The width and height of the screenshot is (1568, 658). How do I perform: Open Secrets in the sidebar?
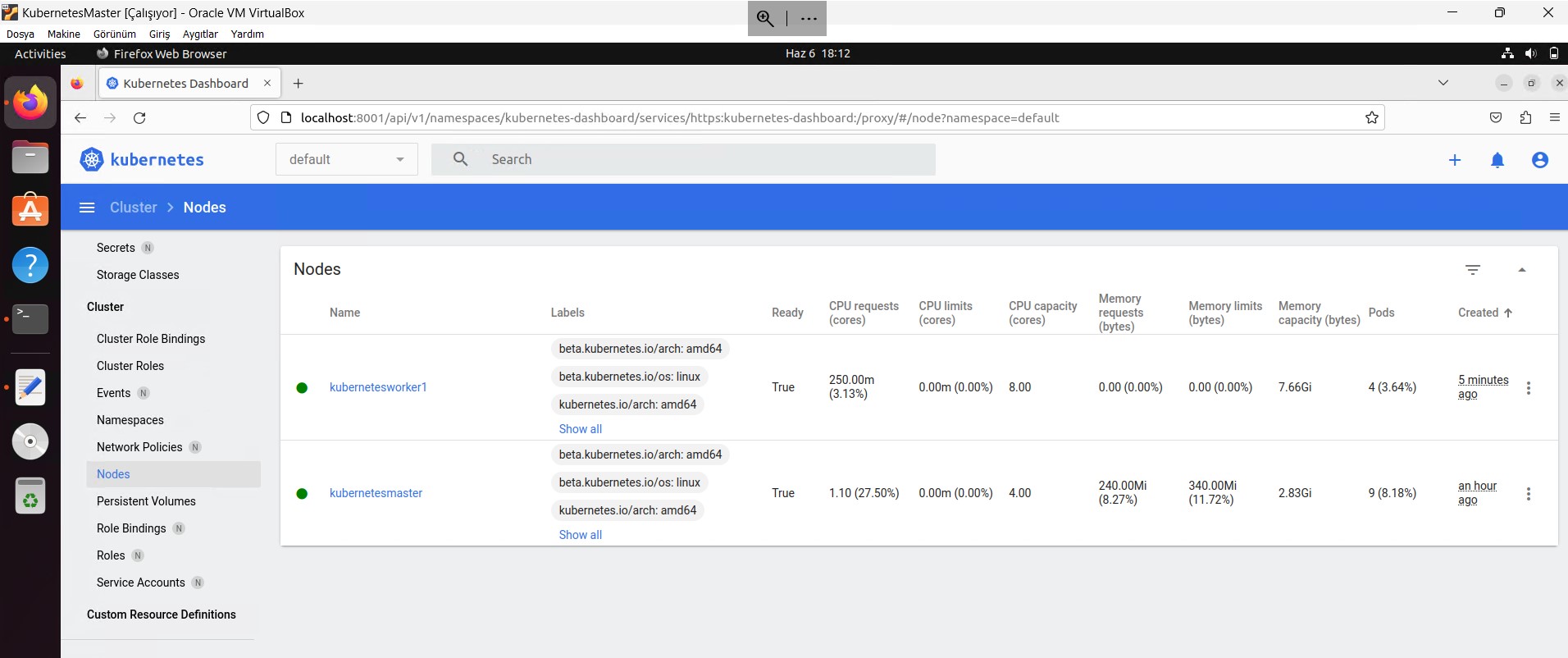116,248
